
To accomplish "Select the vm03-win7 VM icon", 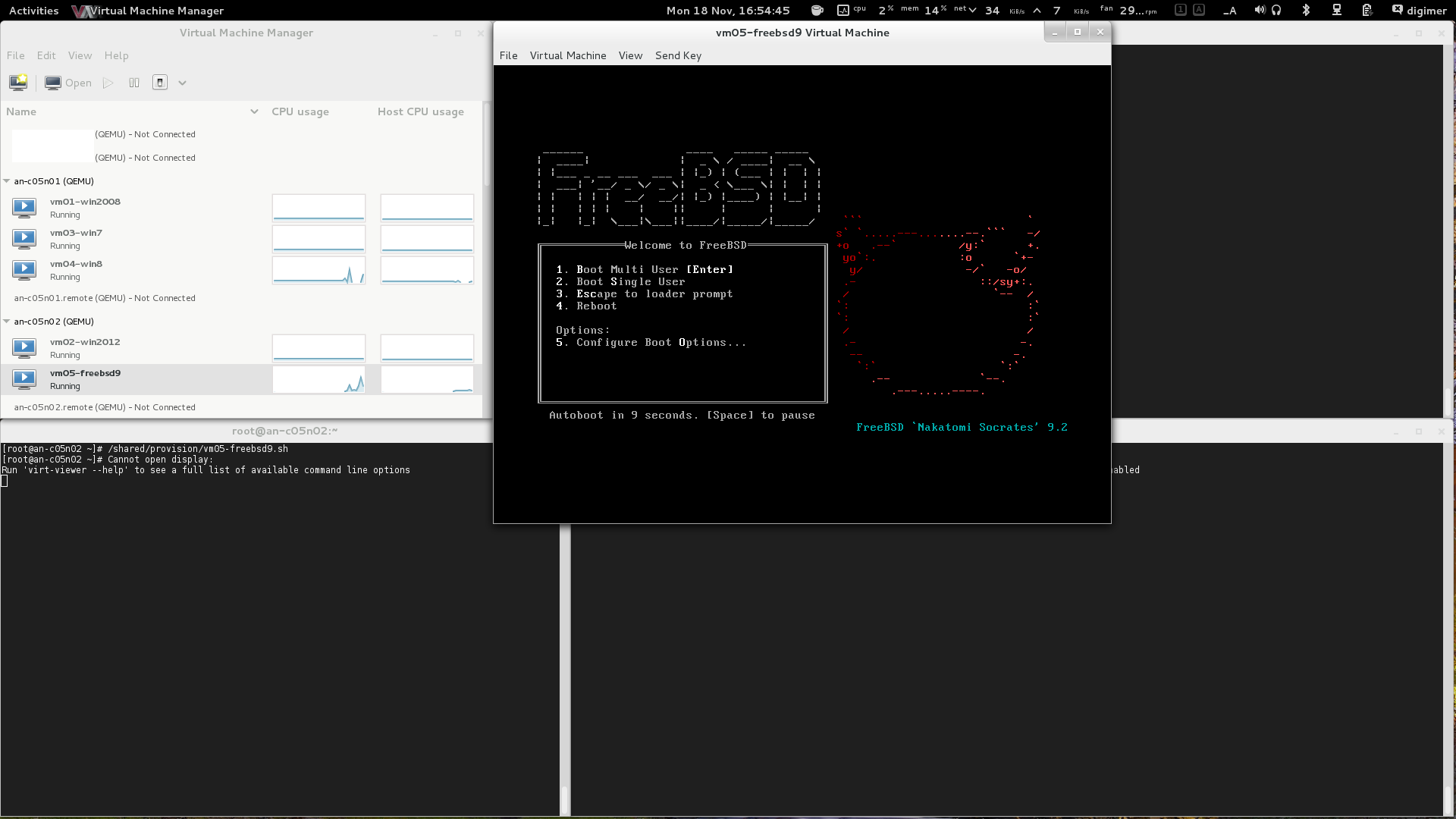I will pos(24,238).
